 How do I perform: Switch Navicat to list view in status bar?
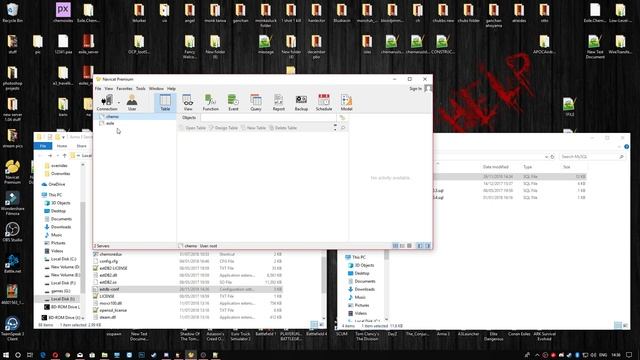click(395, 246)
